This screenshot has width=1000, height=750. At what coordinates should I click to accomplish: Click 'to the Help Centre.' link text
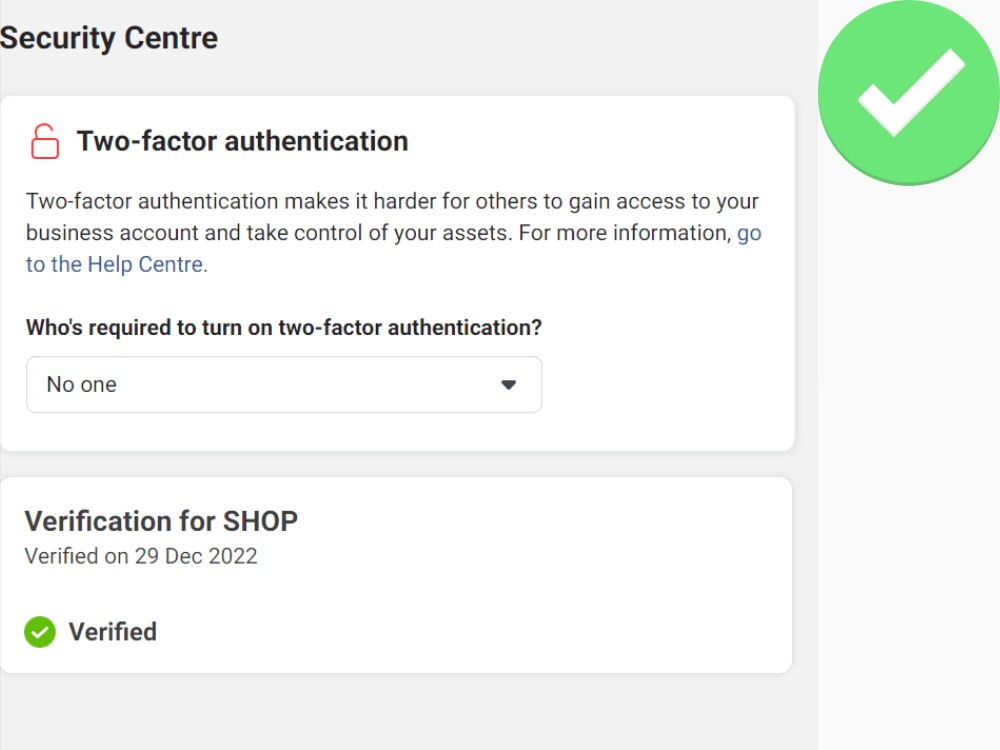117,264
